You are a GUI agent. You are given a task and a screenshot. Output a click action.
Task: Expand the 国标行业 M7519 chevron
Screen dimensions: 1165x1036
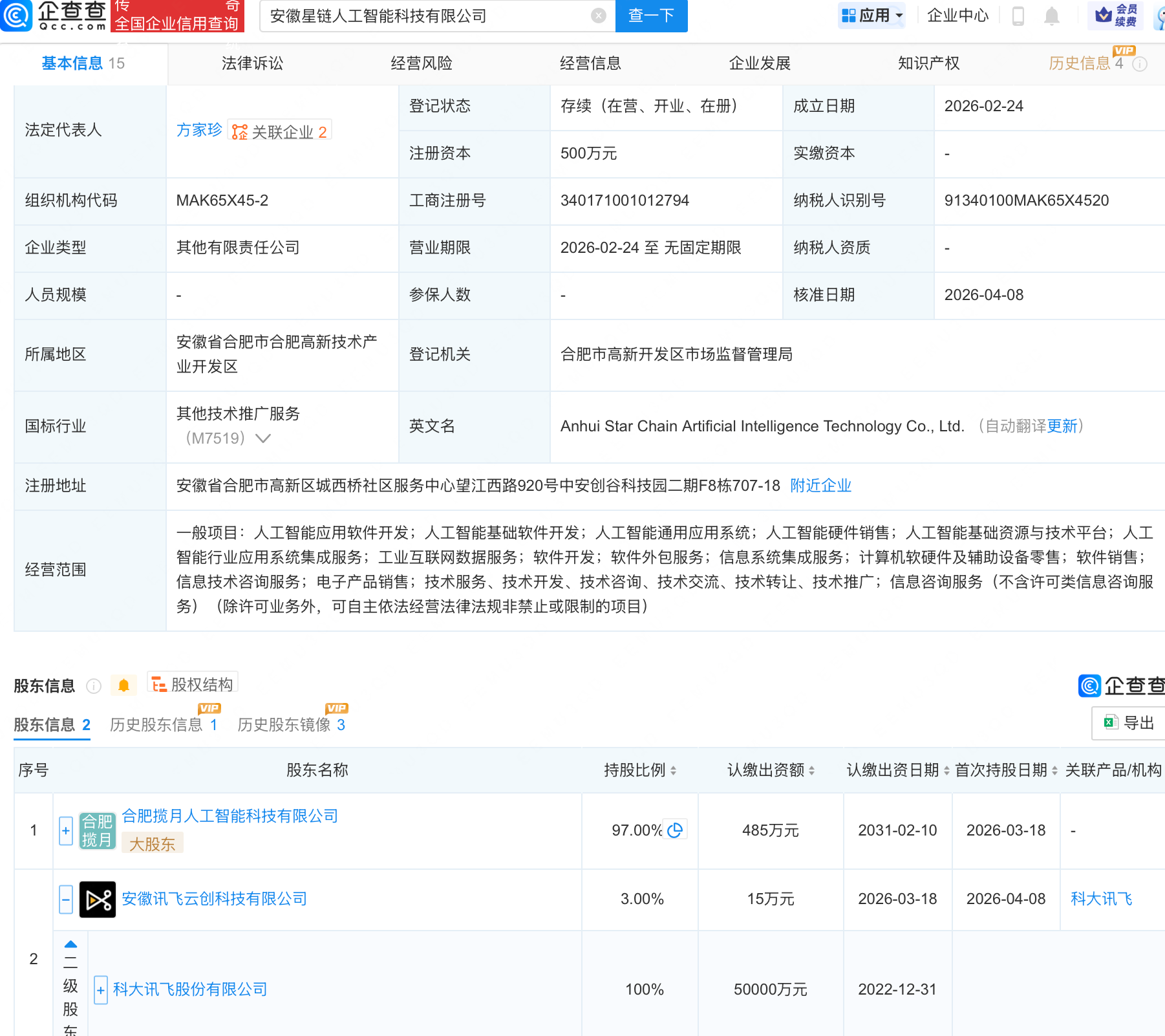(263, 438)
